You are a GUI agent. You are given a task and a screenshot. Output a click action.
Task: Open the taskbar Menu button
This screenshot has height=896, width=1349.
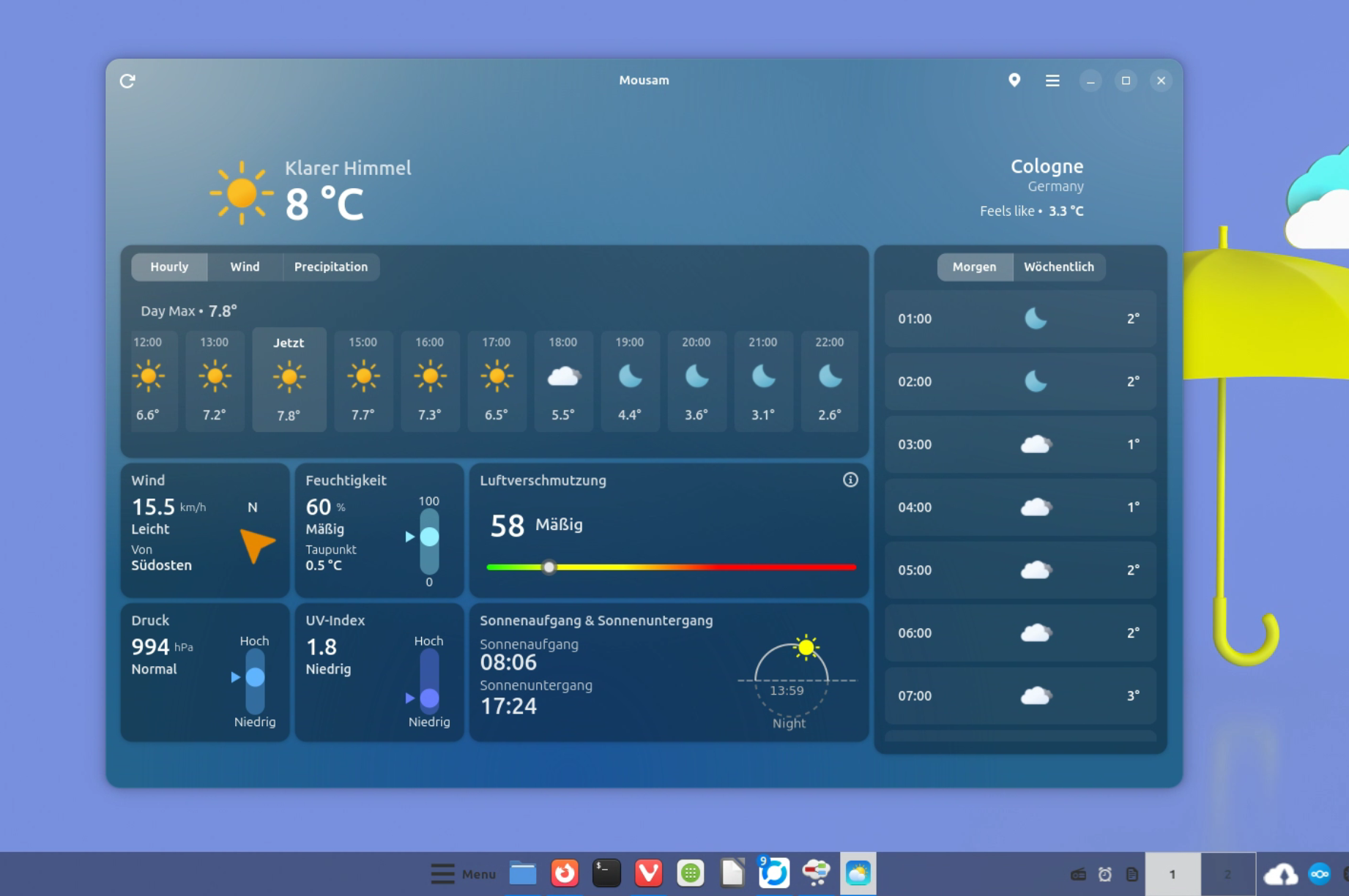[464, 874]
